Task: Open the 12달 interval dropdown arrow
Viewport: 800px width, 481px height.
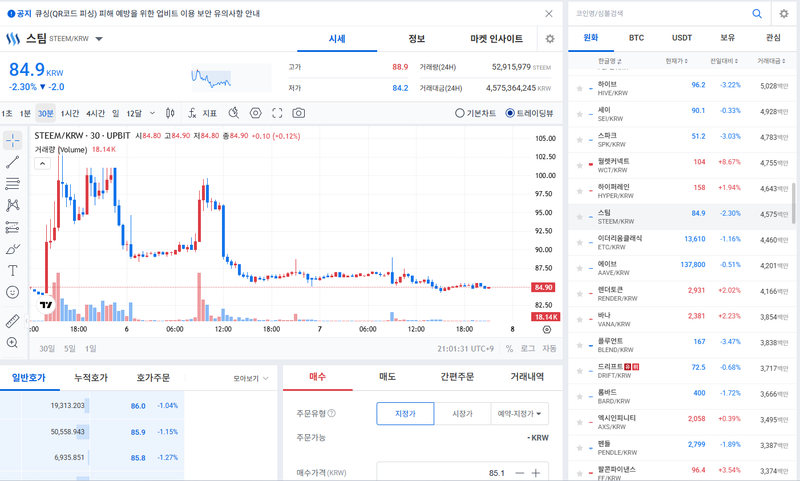Action: pos(152,113)
